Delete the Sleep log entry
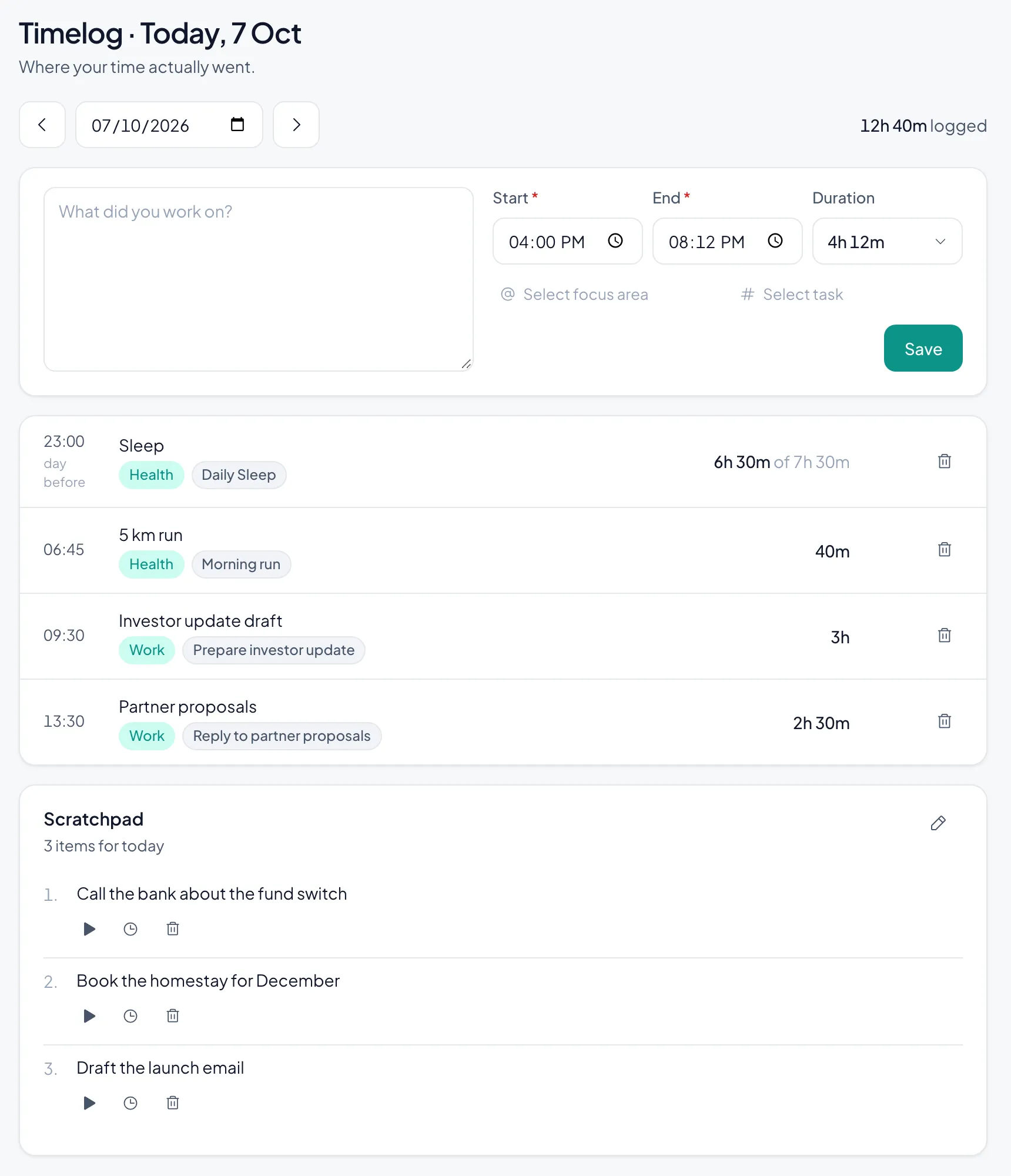 pyautogui.click(x=945, y=462)
